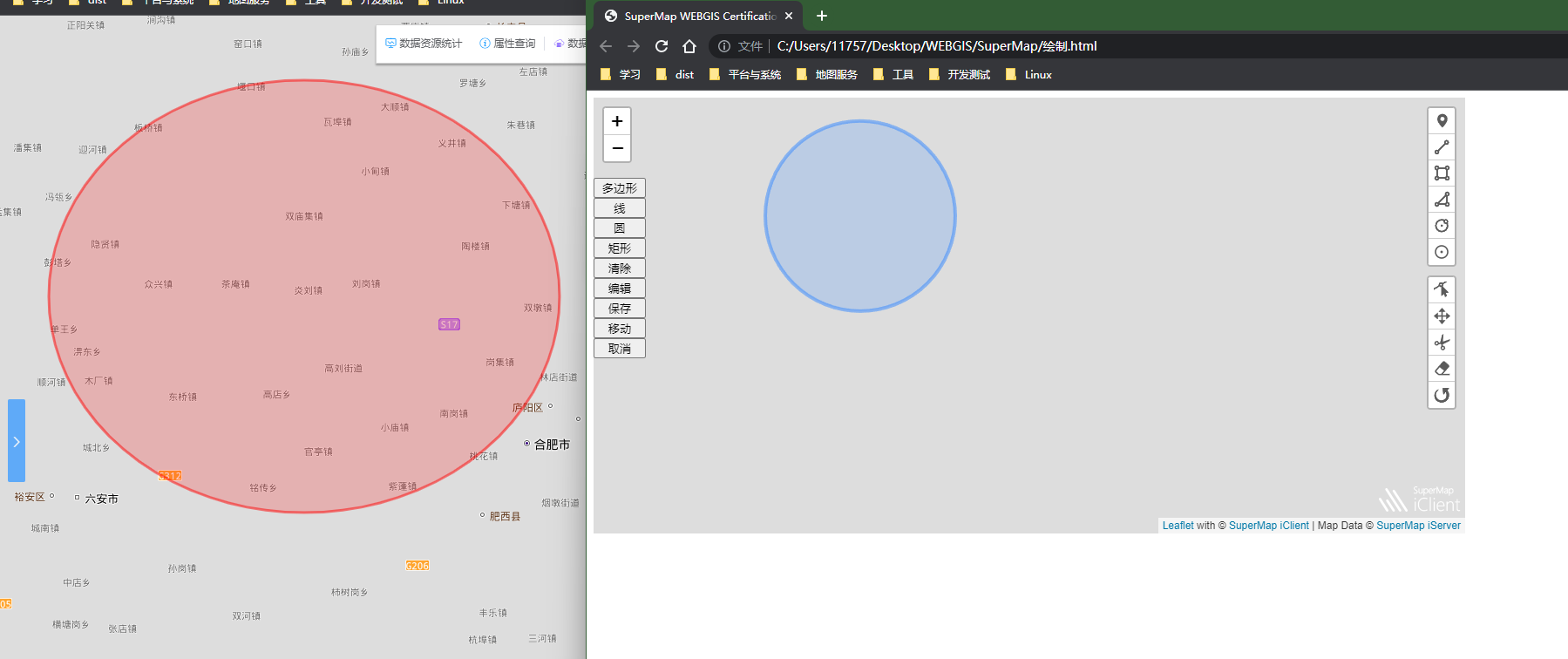Open the Linux bookmark folder
This screenshot has height=659, width=1568.
[x=1028, y=75]
